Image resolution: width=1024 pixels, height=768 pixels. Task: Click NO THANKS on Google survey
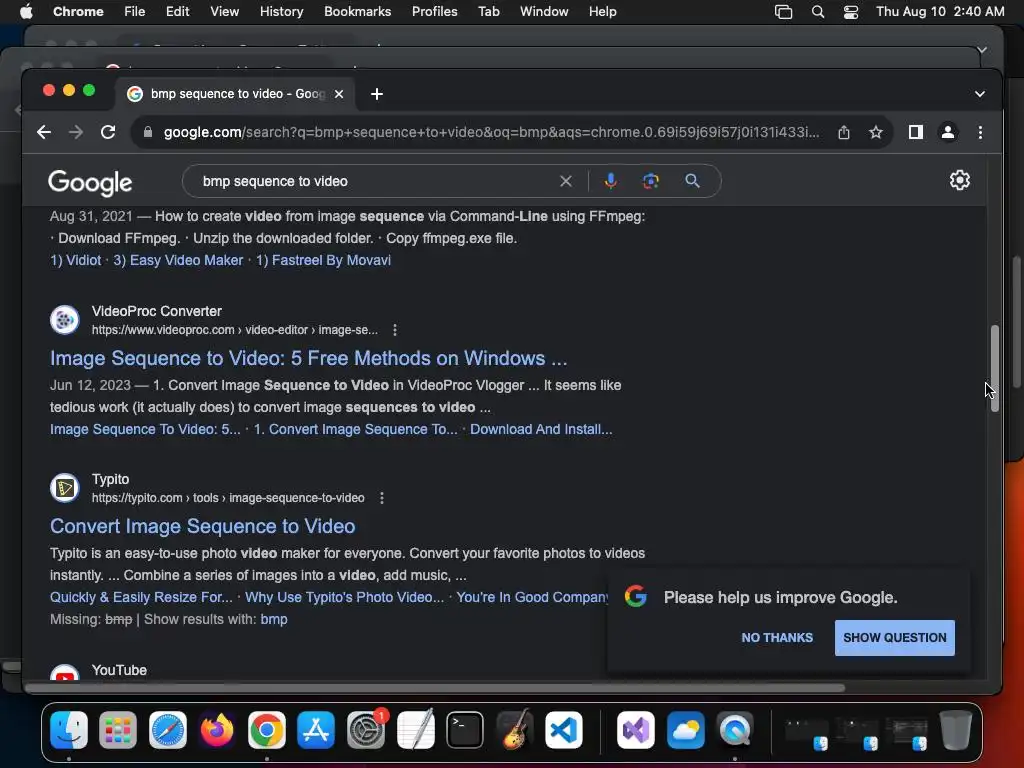(x=777, y=637)
